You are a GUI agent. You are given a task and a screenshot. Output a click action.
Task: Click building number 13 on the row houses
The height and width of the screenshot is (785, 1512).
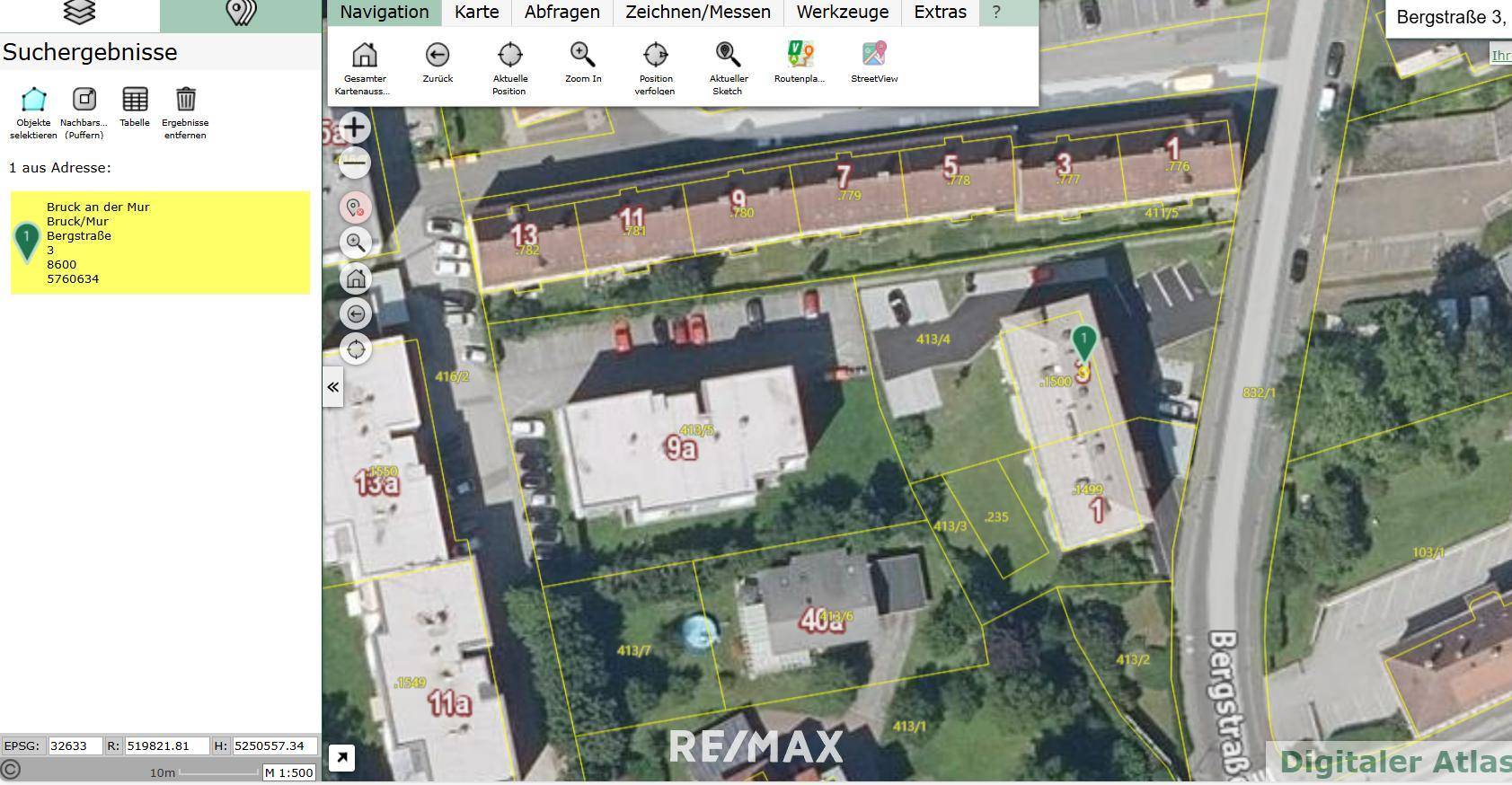[524, 235]
